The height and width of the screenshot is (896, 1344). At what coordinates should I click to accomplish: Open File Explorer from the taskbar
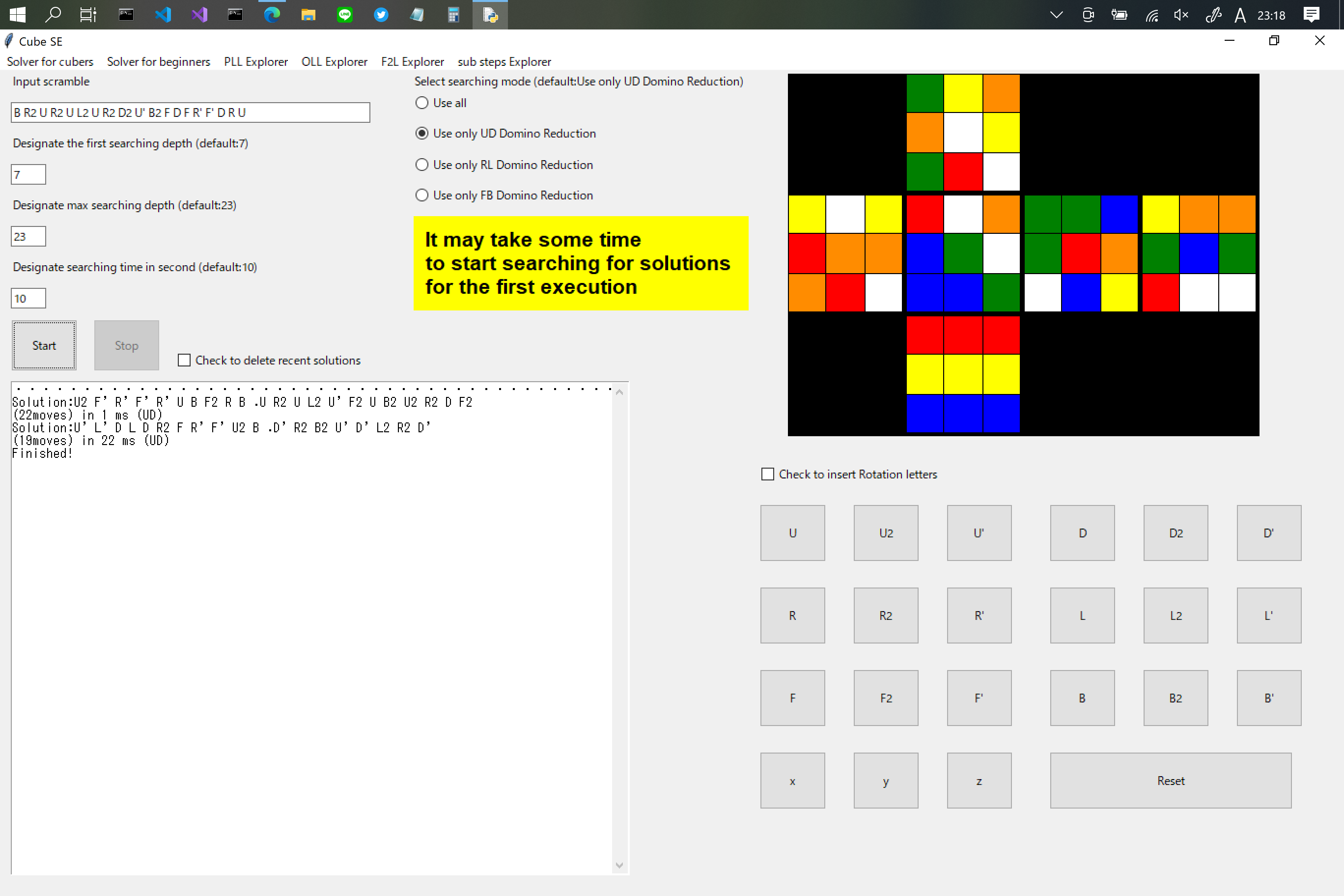308,15
